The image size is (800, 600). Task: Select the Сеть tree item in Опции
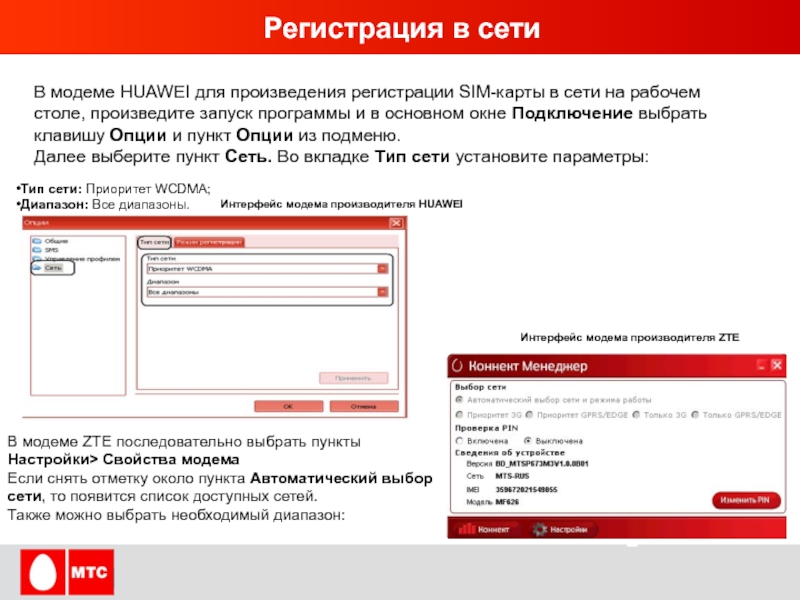coord(53,268)
